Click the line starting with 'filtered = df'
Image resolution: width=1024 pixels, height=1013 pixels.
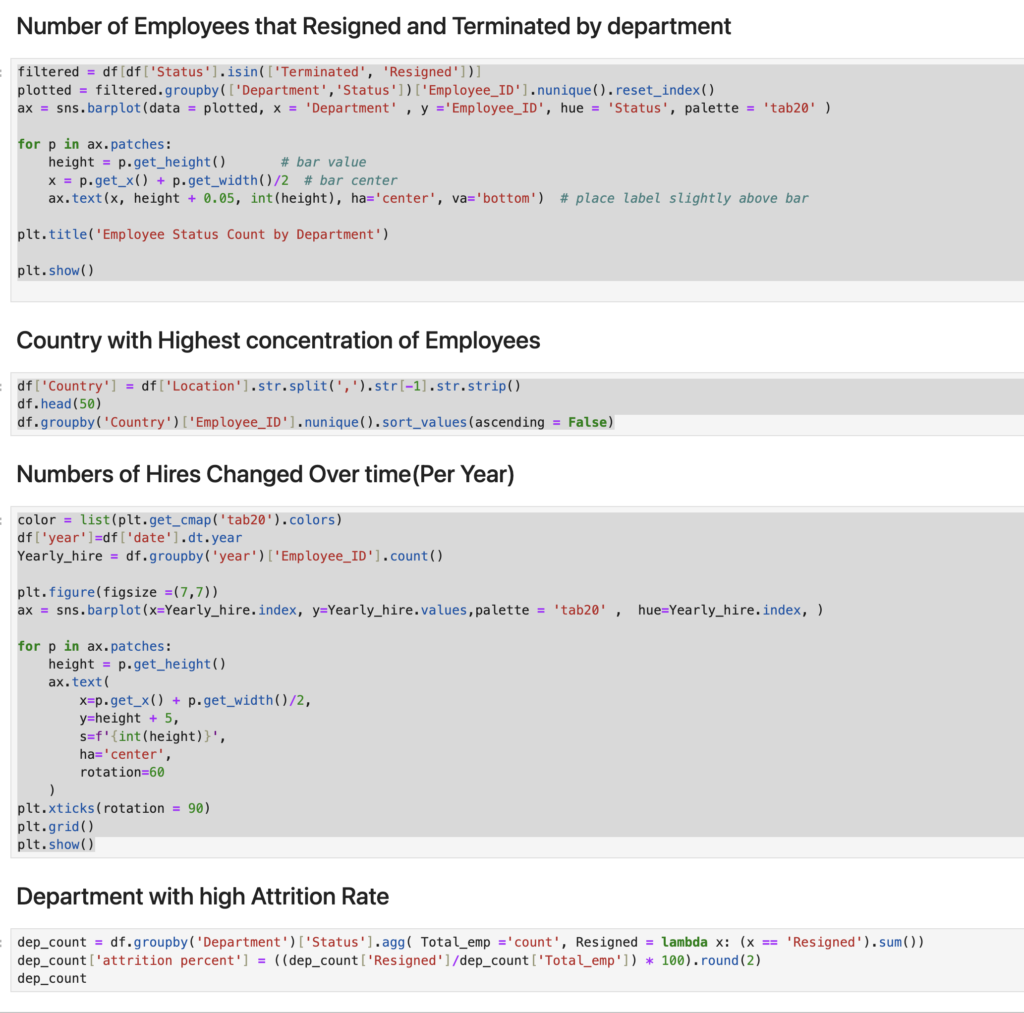point(250,72)
